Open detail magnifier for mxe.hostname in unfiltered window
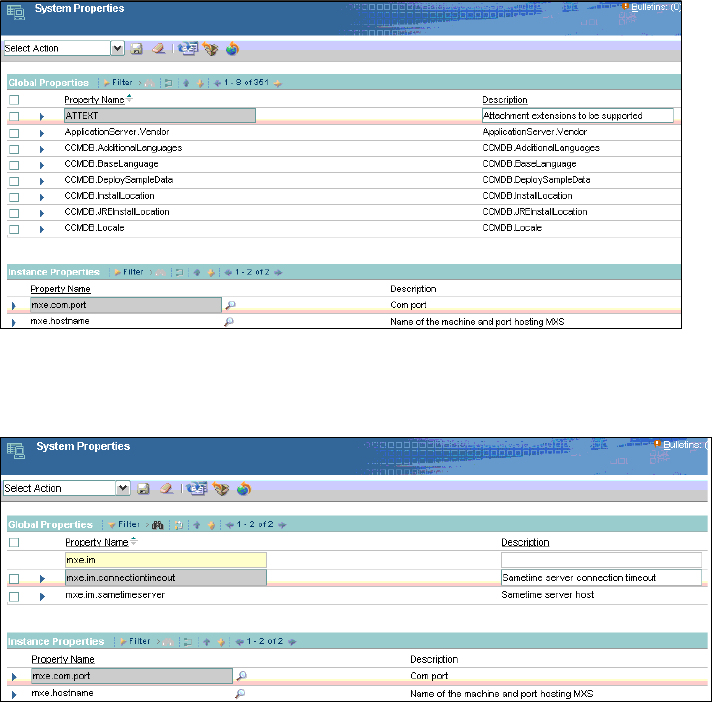The height and width of the screenshot is (702, 712). click(229, 321)
